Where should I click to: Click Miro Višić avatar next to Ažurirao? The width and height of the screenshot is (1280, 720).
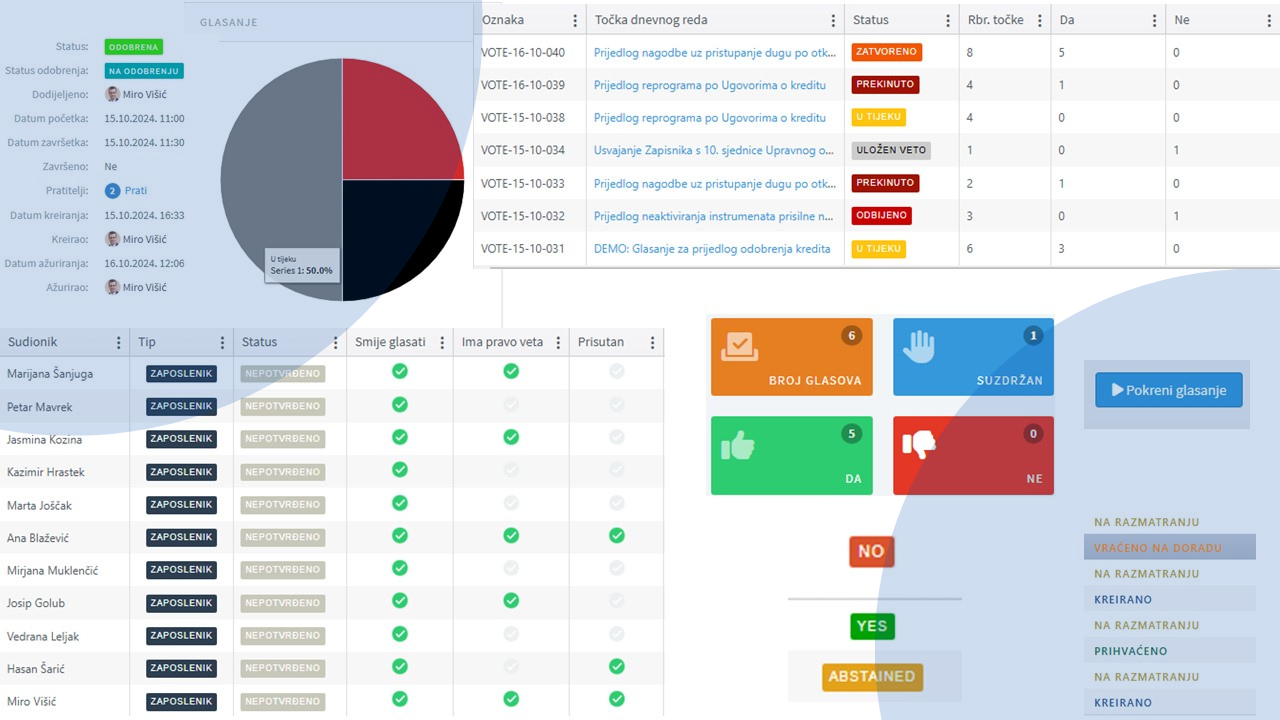tap(113, 287)
